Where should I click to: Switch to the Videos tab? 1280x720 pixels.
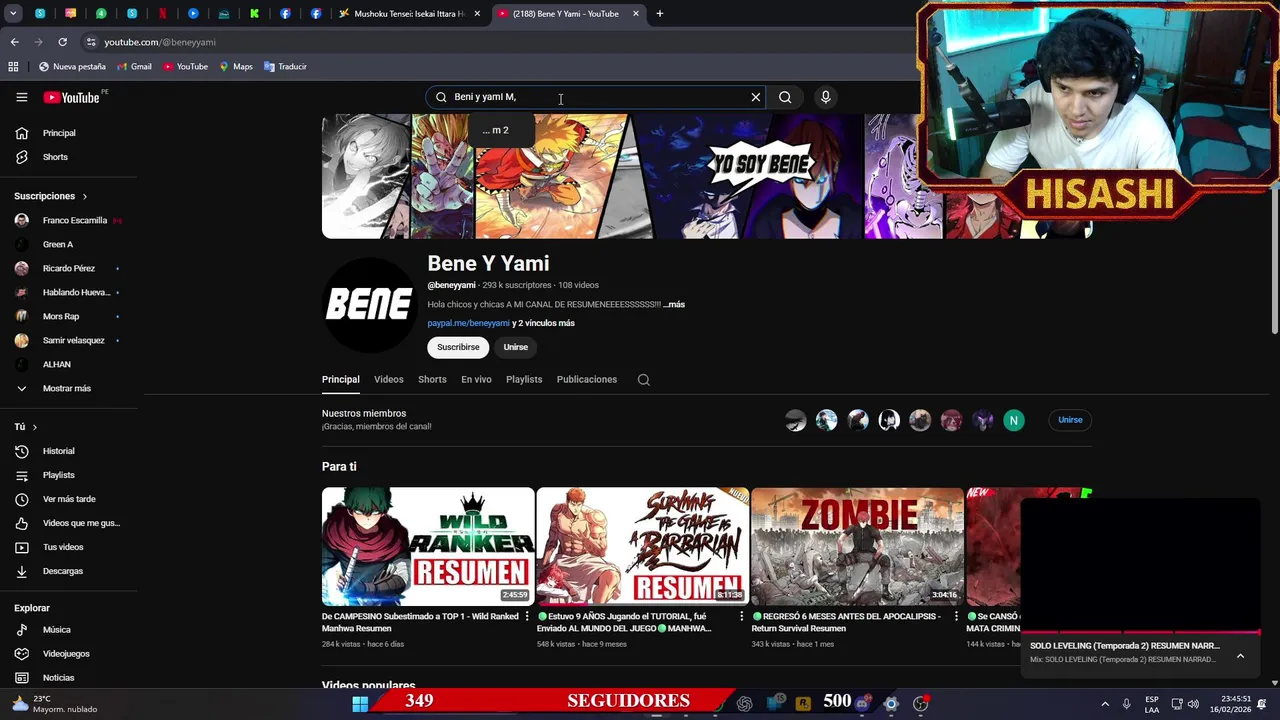[x=389, y=380]
